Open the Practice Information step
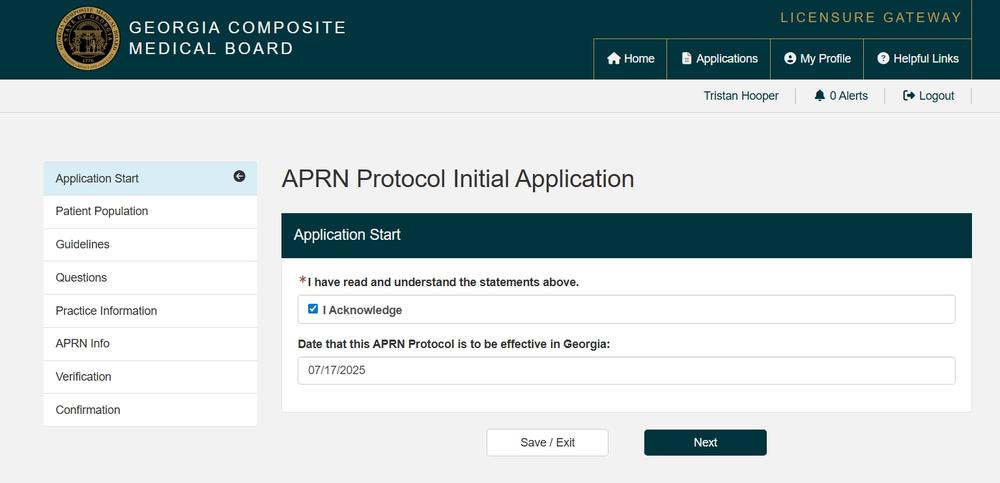This screenshot has width=1000, height=483. click(151, 311)
